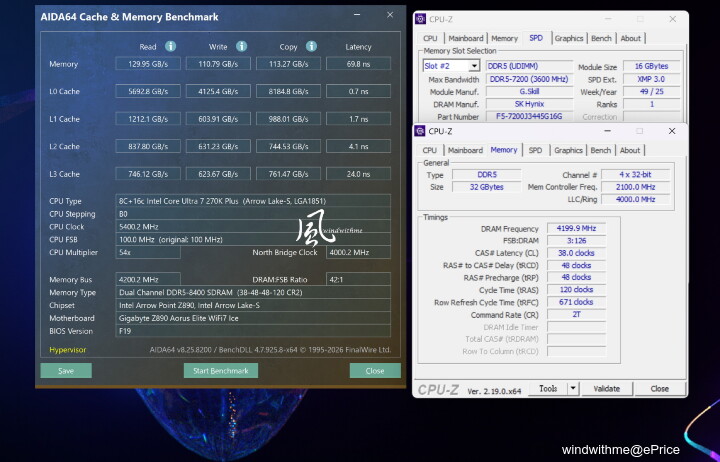Image resolution: width=720 pixels, height=462 pixels.
Task: Click the CPU-Z app icon in front window
Action: coord(420,131)
